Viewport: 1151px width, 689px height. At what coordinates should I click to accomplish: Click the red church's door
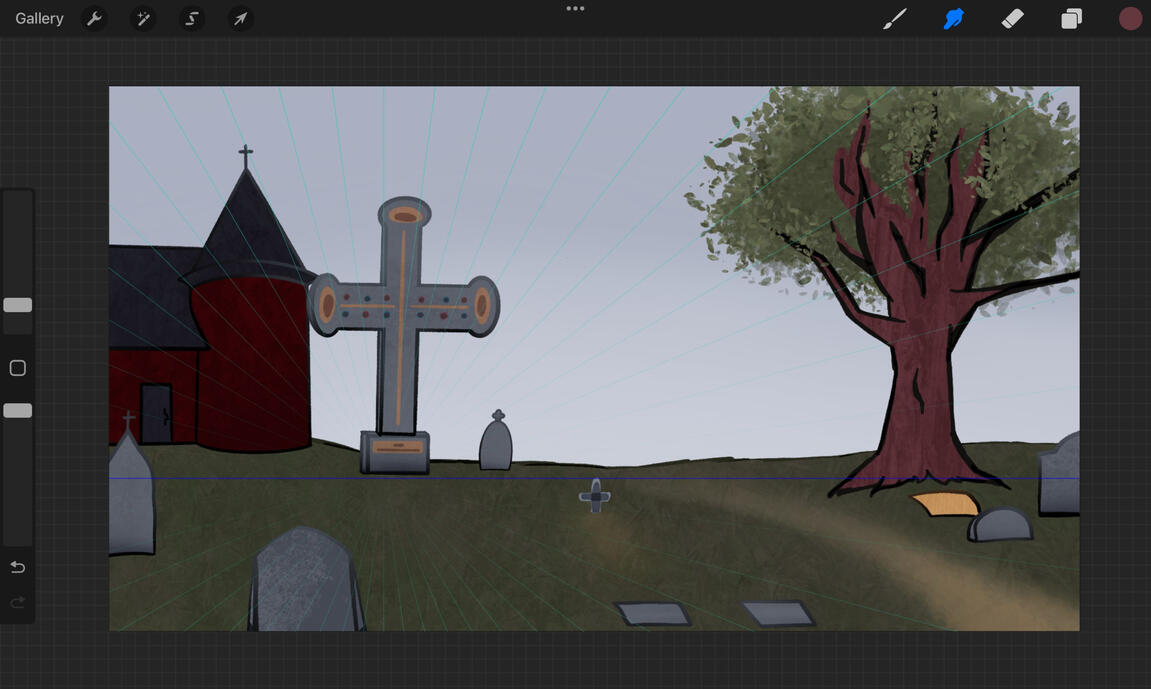(155, 413)
